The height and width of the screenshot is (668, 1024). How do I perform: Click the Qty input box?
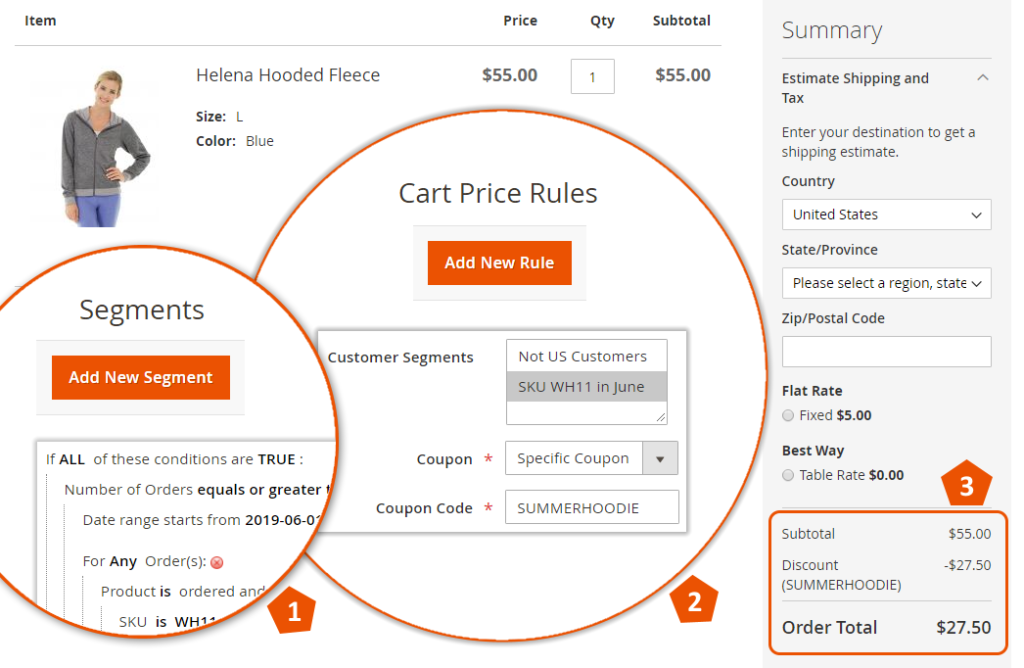coord(592,76)
